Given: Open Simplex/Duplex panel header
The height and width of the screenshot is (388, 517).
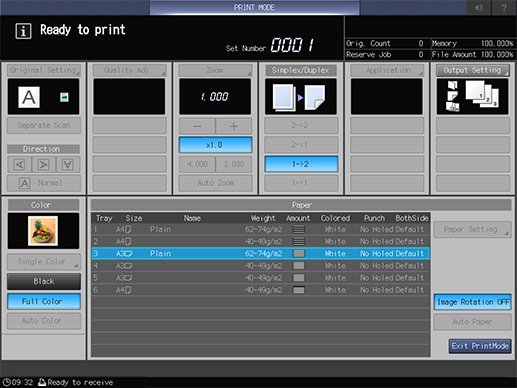Looking at the screenshot, I should (301, 70).
